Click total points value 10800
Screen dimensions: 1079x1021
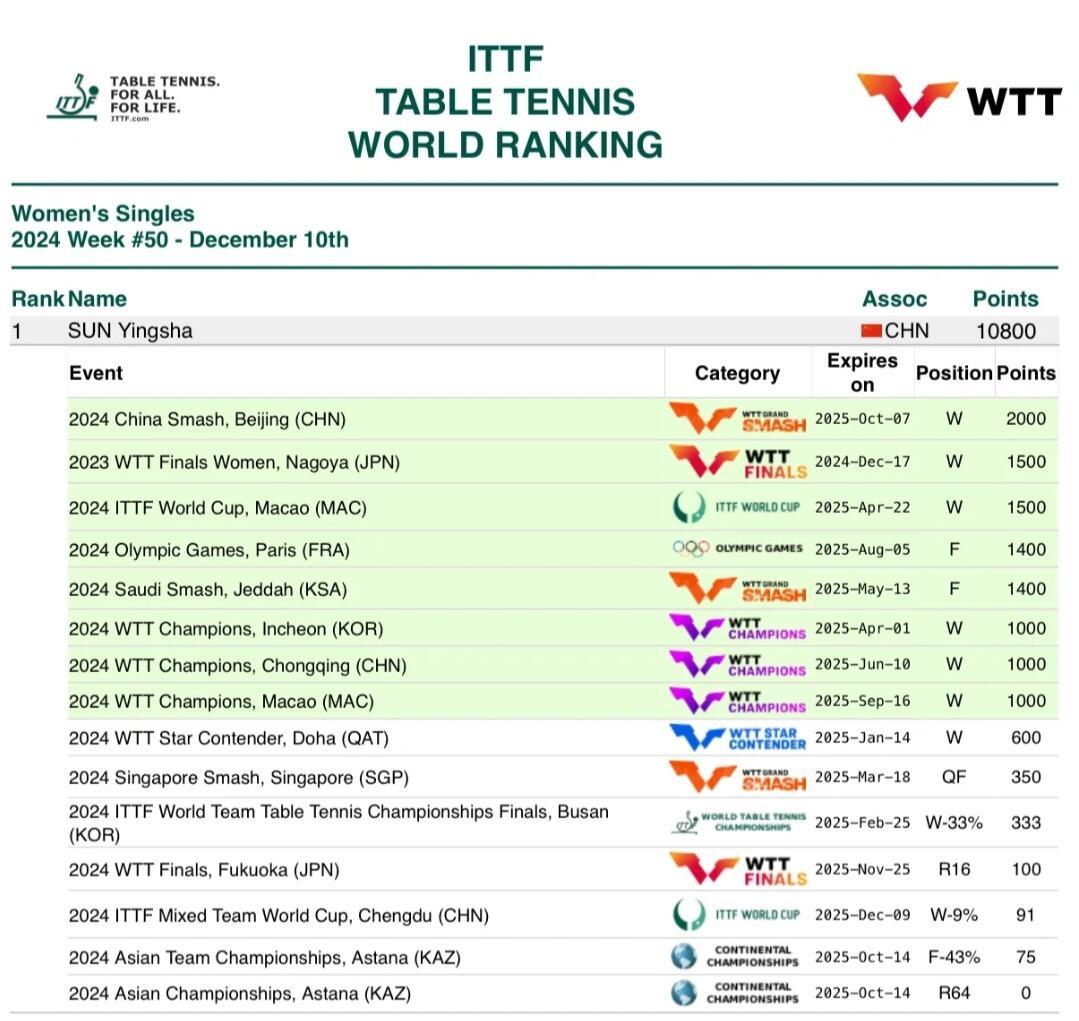tap(1005, 332)
